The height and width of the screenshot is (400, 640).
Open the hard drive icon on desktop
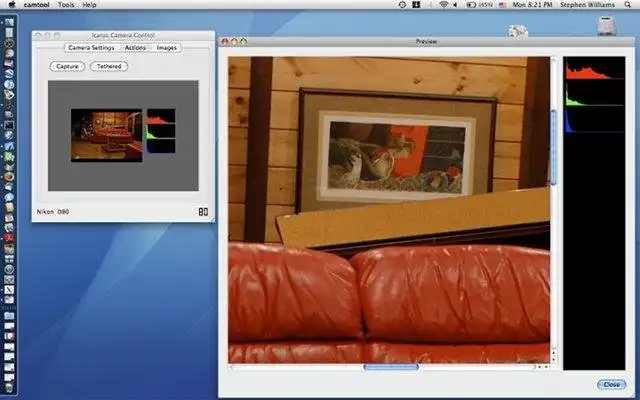coord(607,26)
